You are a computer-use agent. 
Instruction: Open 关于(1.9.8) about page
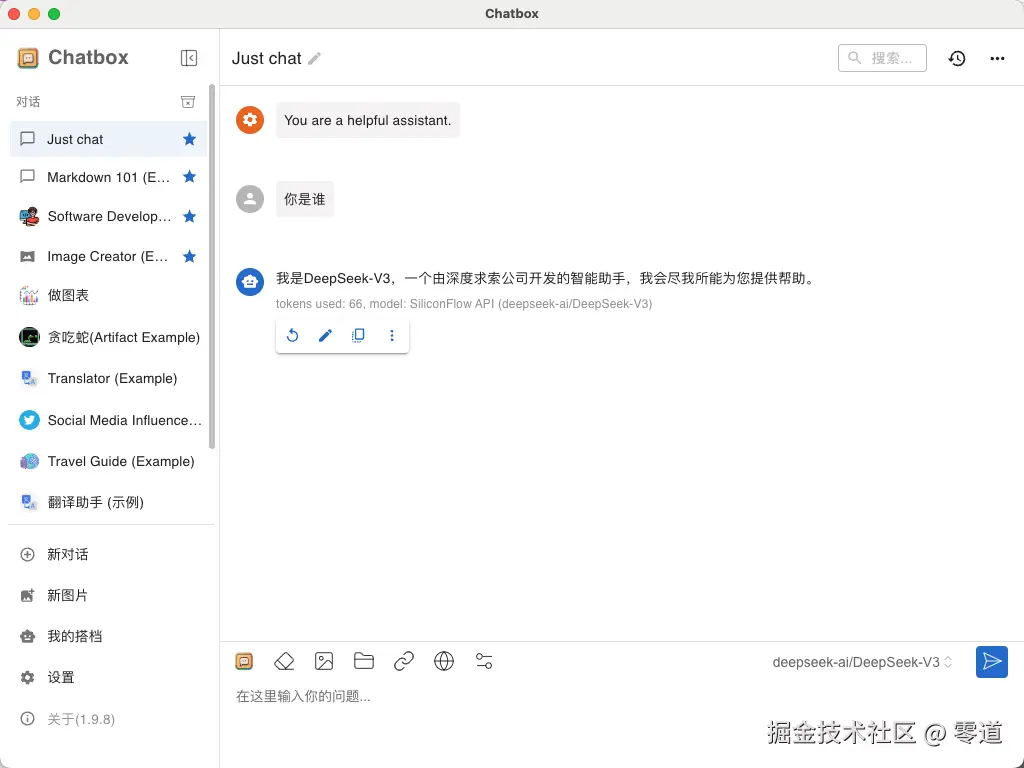tap(108, 719)
